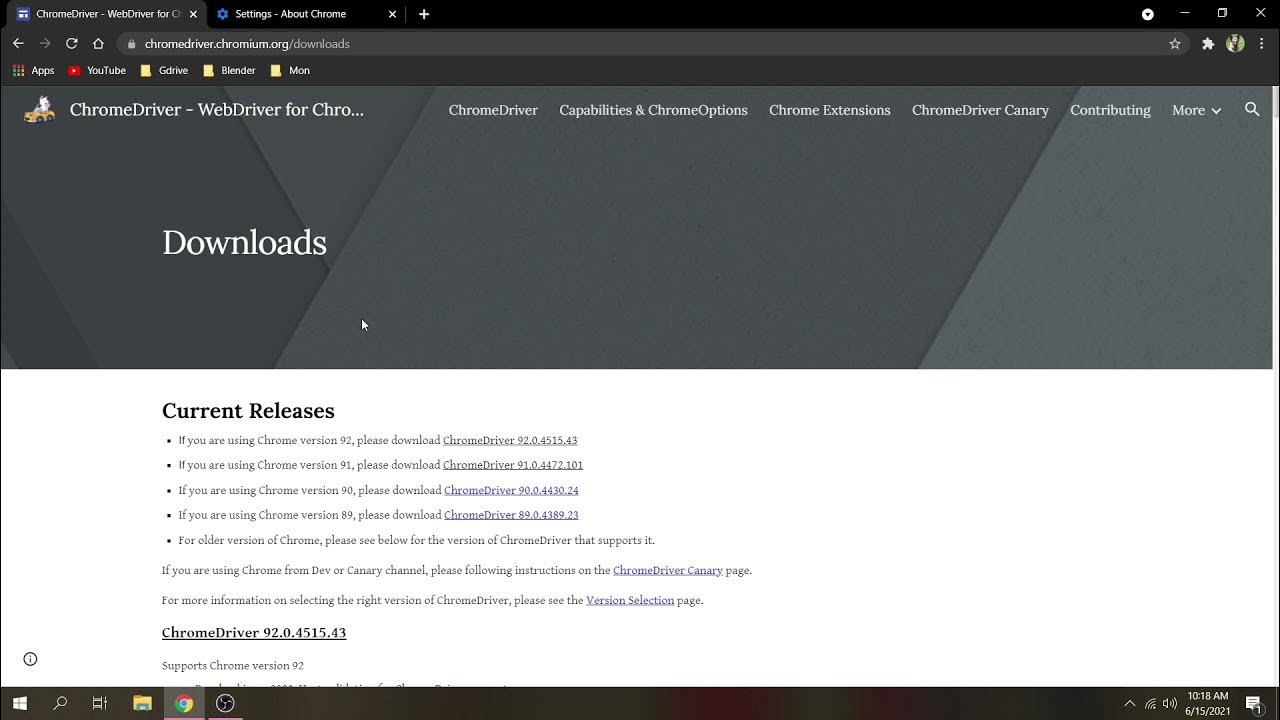The image size is (1280, 720).
Task: Click the Wi-Fi network tray icon
Action: tap(1150, 703)
